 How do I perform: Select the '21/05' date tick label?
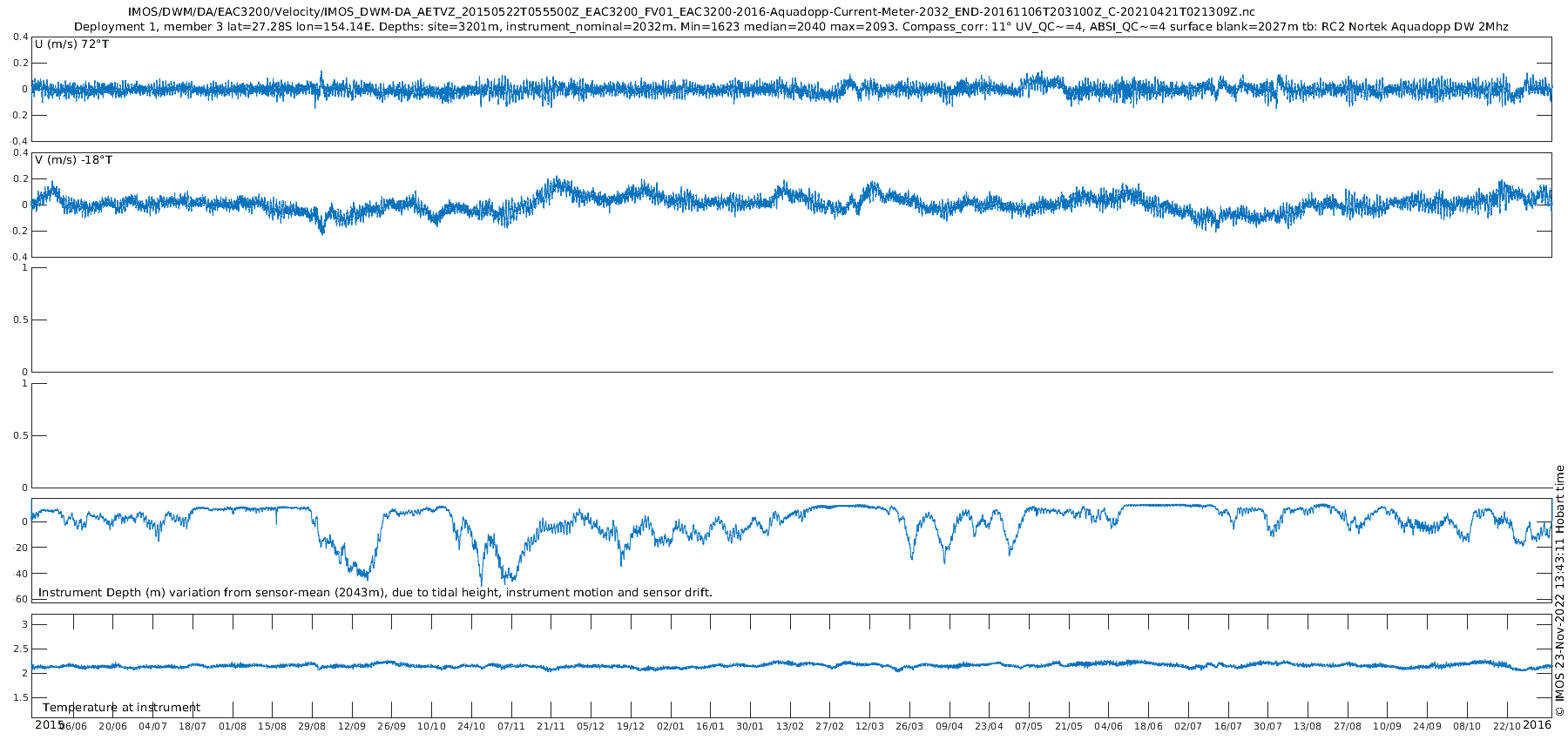point(1069,726)
